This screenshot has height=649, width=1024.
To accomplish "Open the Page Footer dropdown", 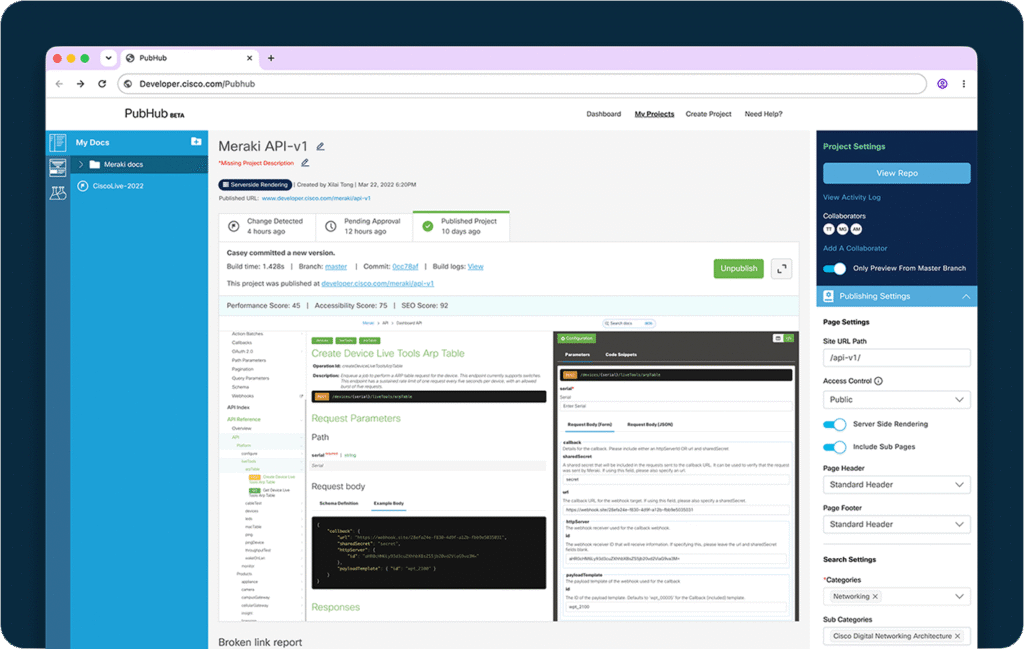I will (x=897, y=524).
